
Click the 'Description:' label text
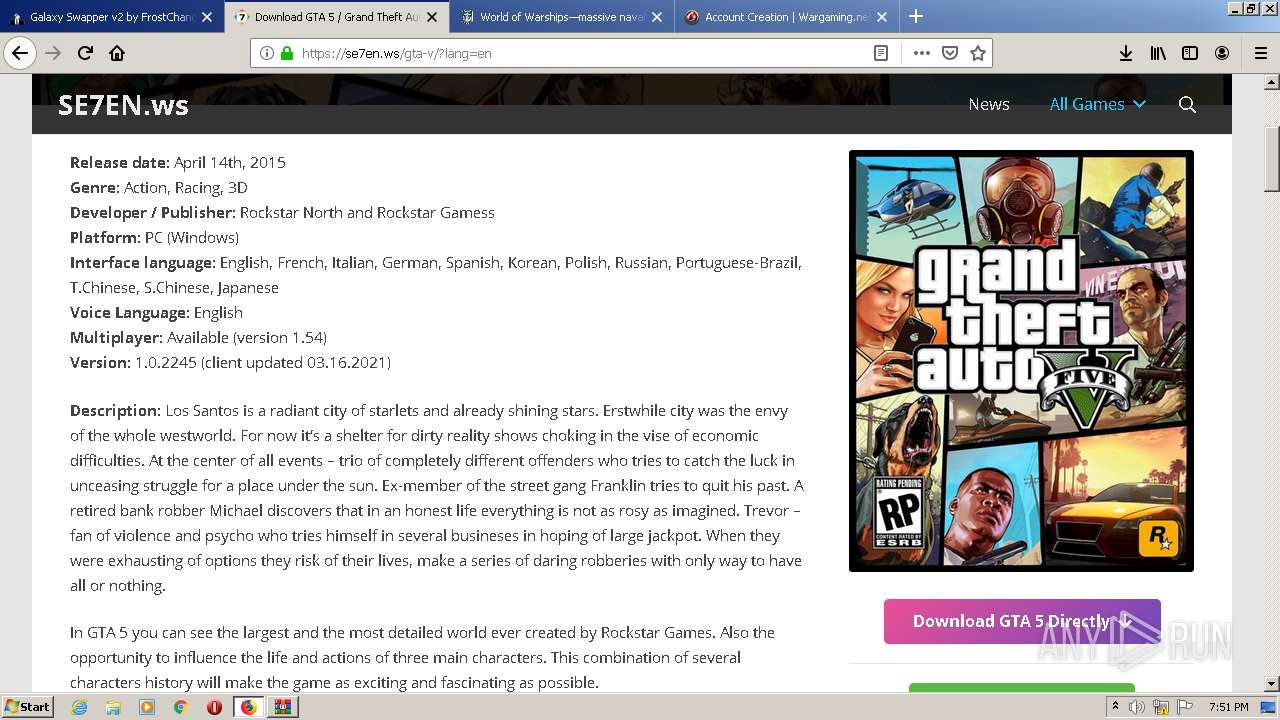point(115,410)
